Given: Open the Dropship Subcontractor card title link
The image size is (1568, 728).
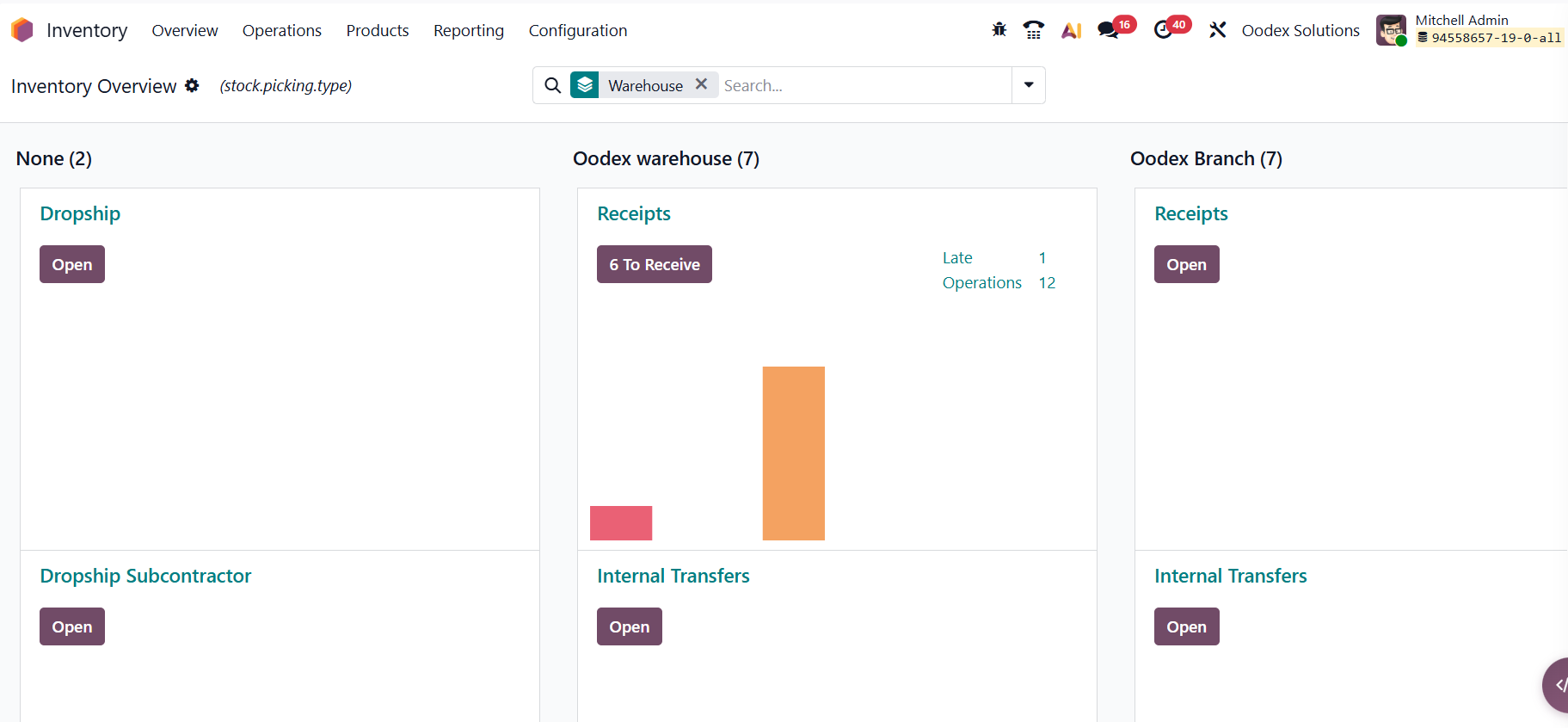Looking at the screenshot, I should pos(145,576).
